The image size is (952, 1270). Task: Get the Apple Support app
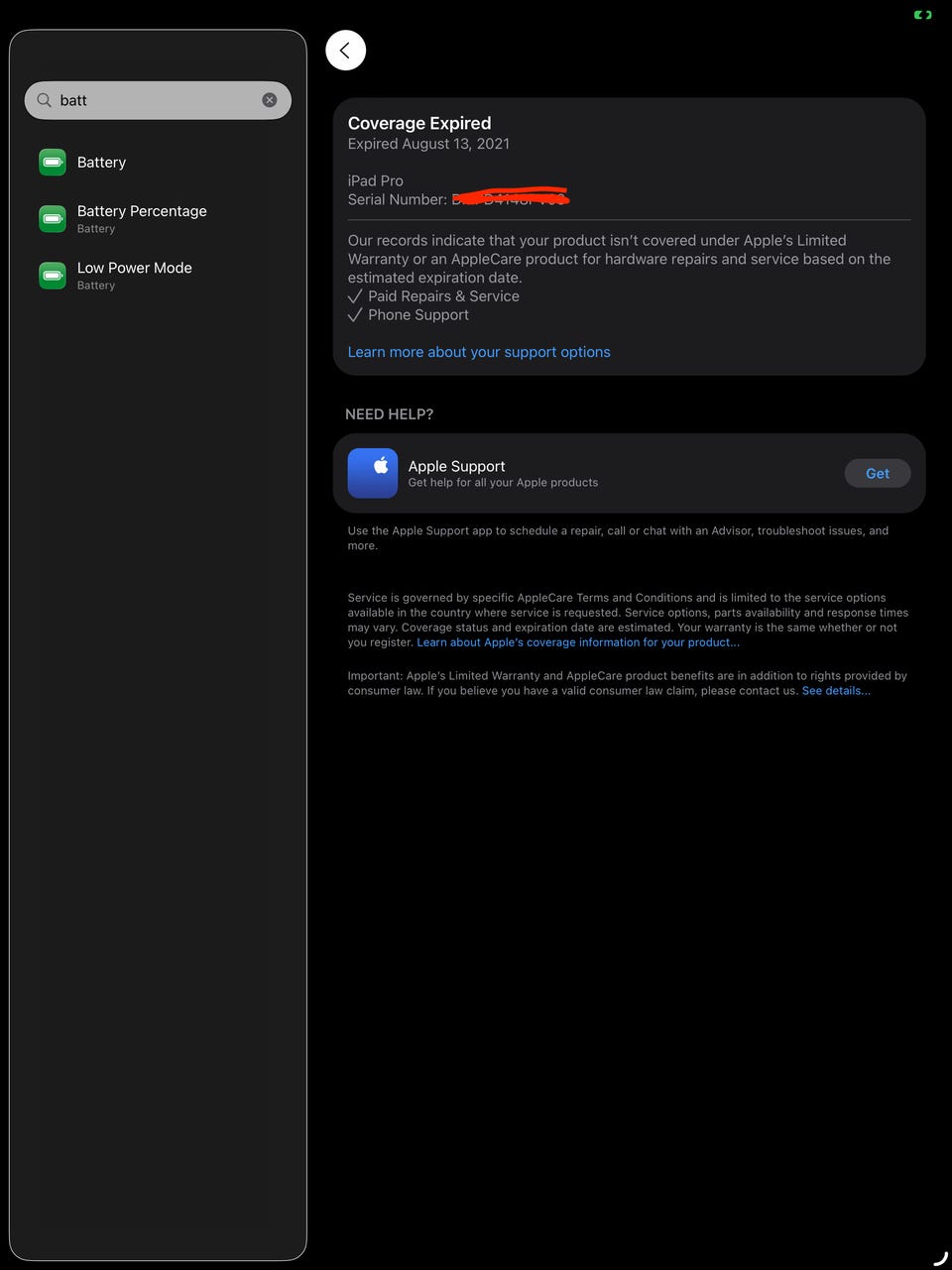(x=878, y=473)
